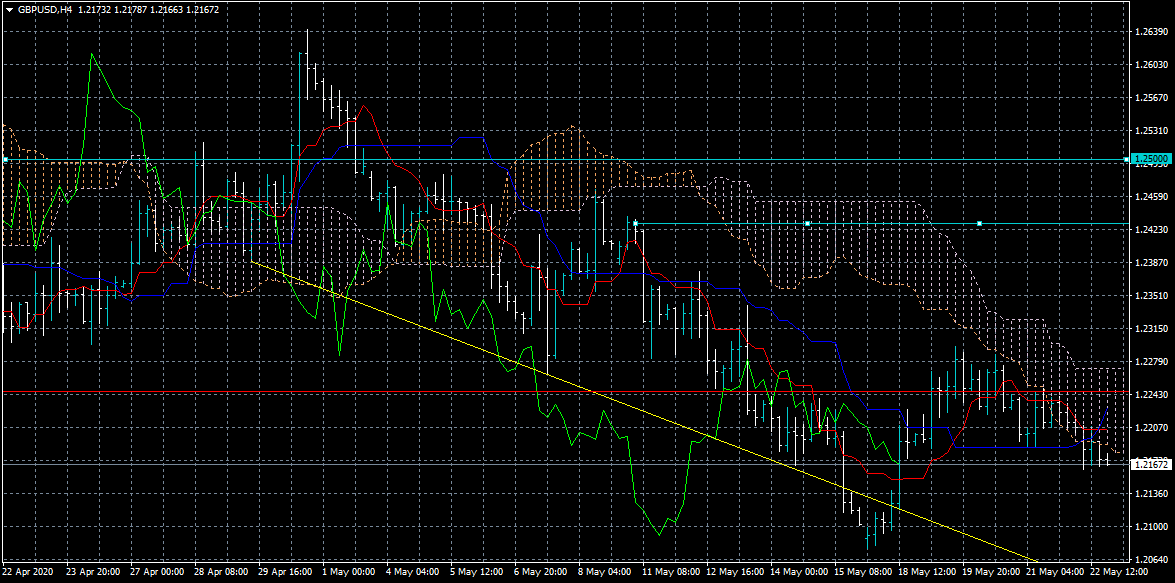Click the 1.23510 price axis label

pyautogui.click(x=1152, y=295)
